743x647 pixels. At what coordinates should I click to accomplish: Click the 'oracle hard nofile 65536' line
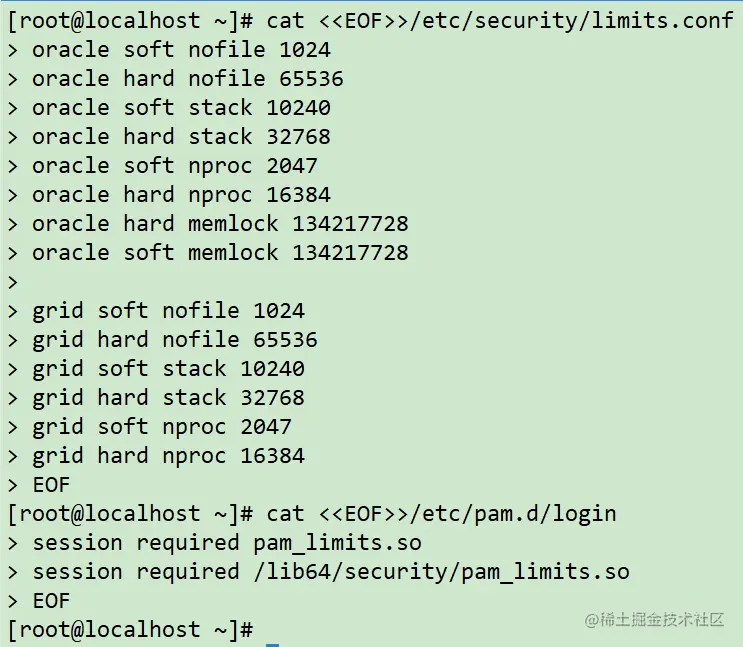tap(188, 79)
